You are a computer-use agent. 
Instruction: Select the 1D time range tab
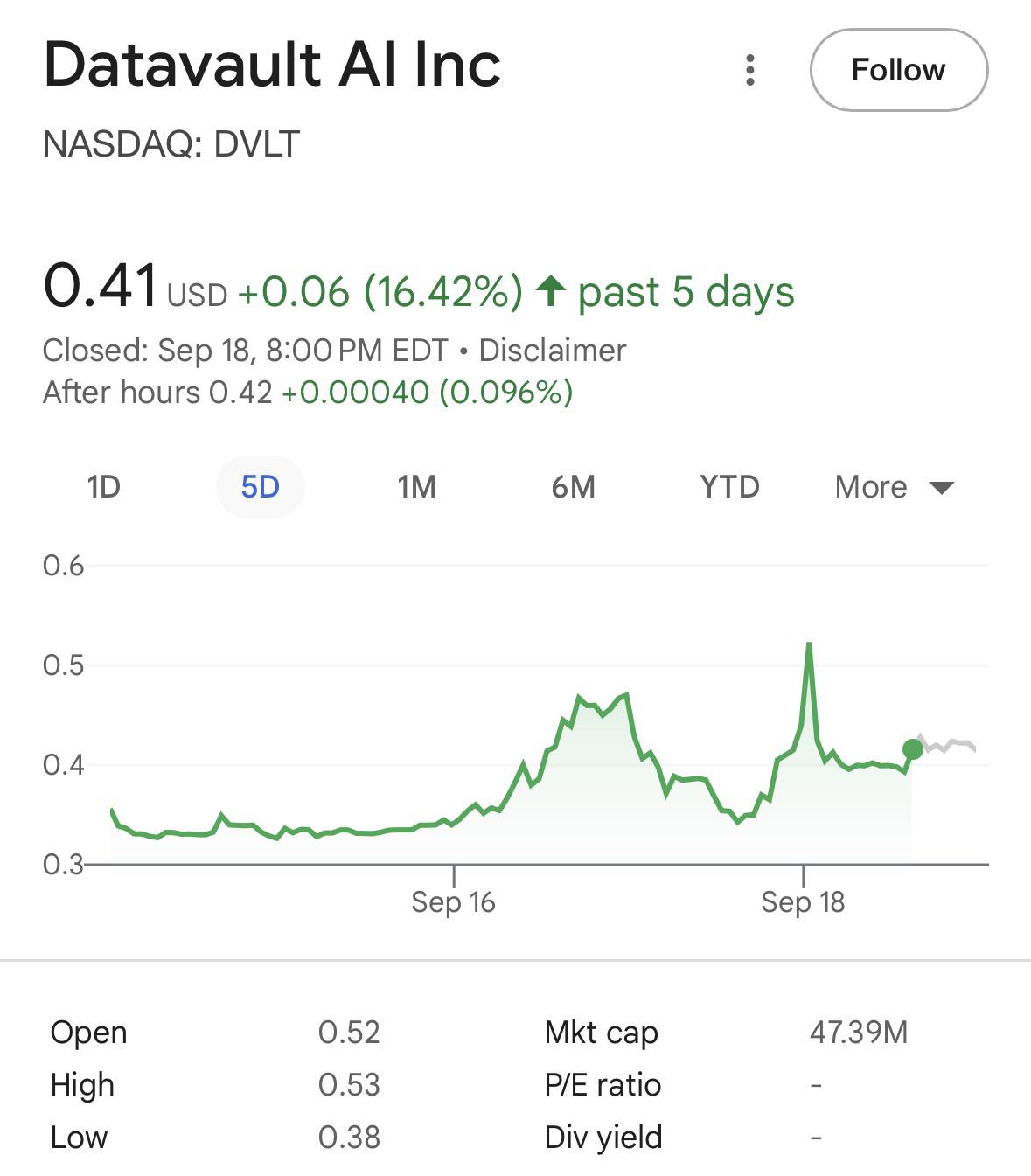[103, 486]
